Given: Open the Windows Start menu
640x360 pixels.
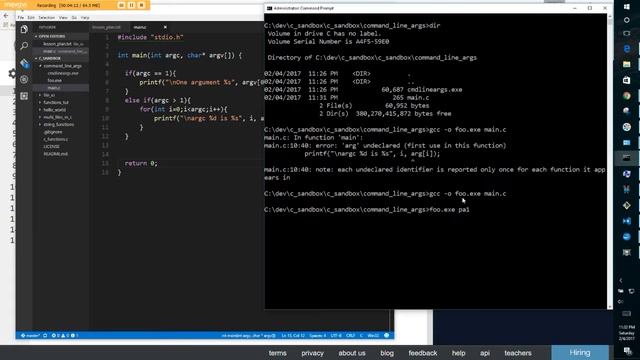Looking at the screenshot, I should coord(627,6).
